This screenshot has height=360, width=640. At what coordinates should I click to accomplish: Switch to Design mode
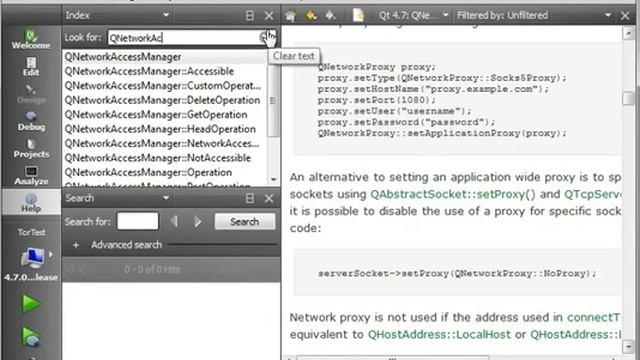pyautogui.click(x=31, y=94)
